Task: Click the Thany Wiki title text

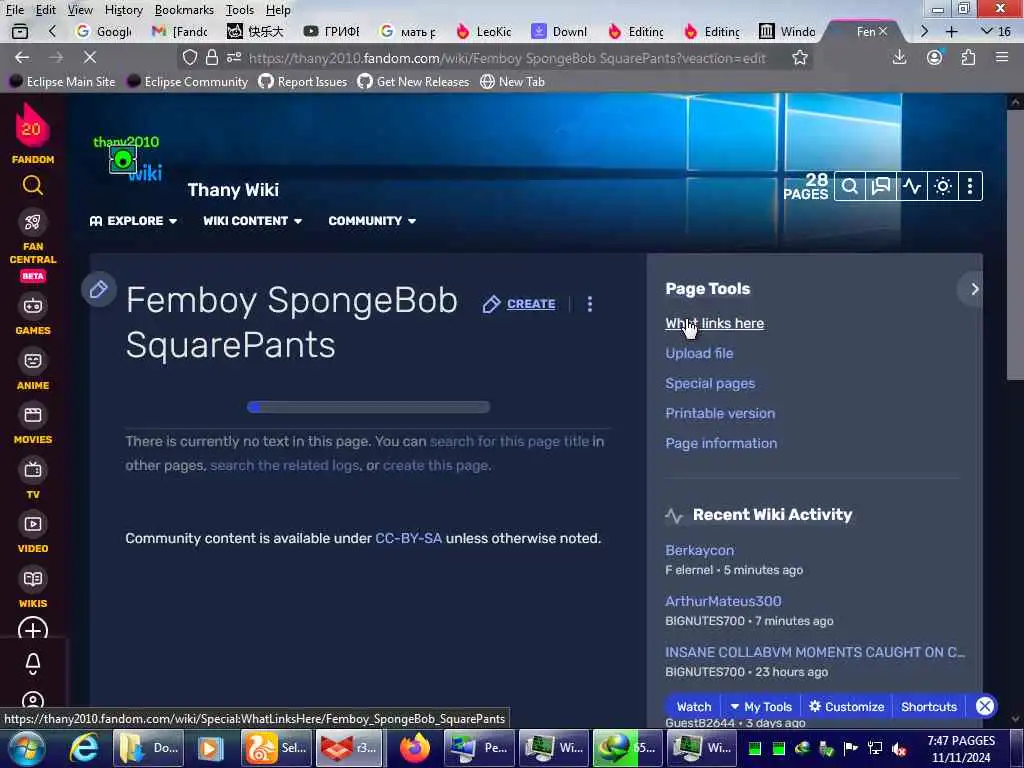Action: (233, 190)
